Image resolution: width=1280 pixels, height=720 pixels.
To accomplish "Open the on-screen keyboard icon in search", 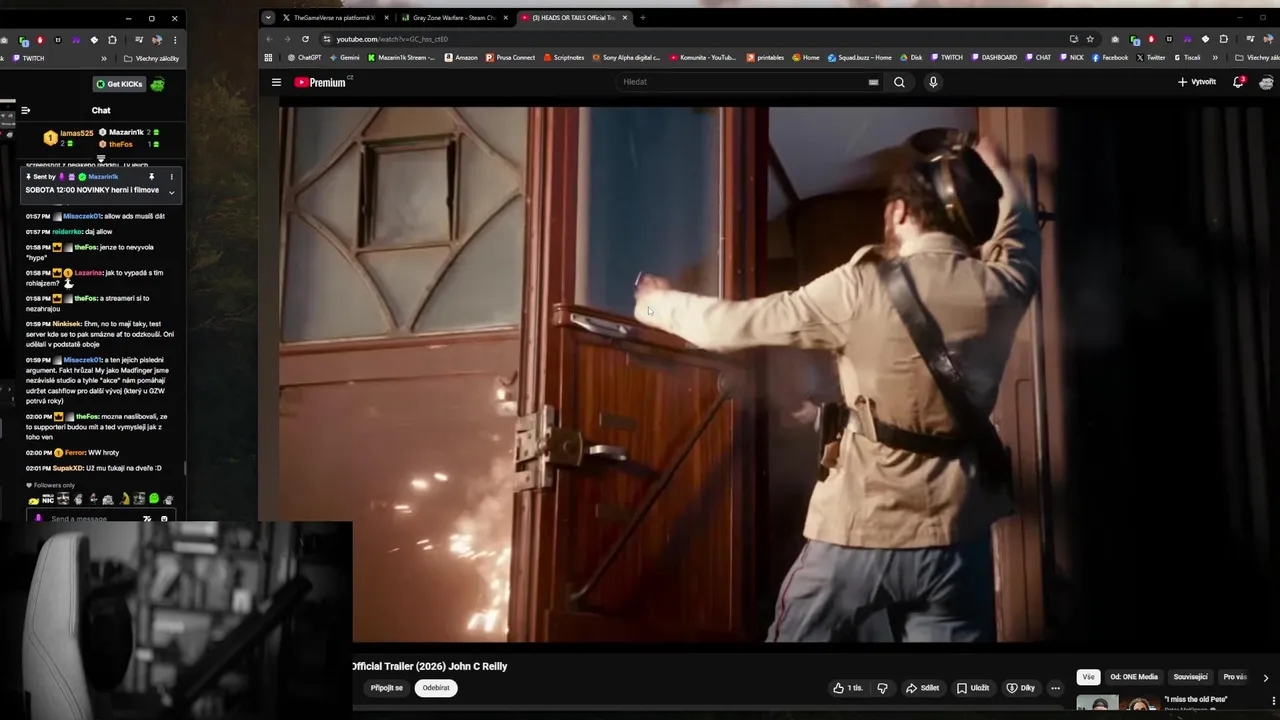I will [x=873, y=82].
